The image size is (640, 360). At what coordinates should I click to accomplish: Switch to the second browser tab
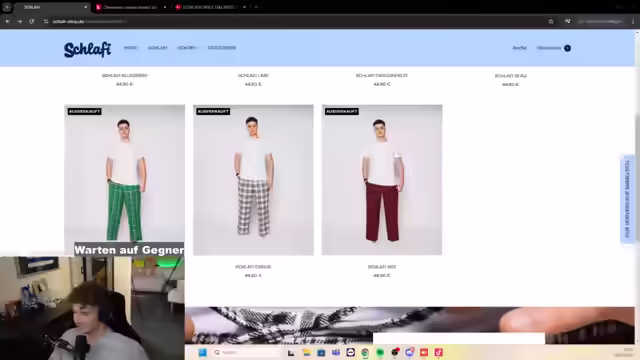131,7
